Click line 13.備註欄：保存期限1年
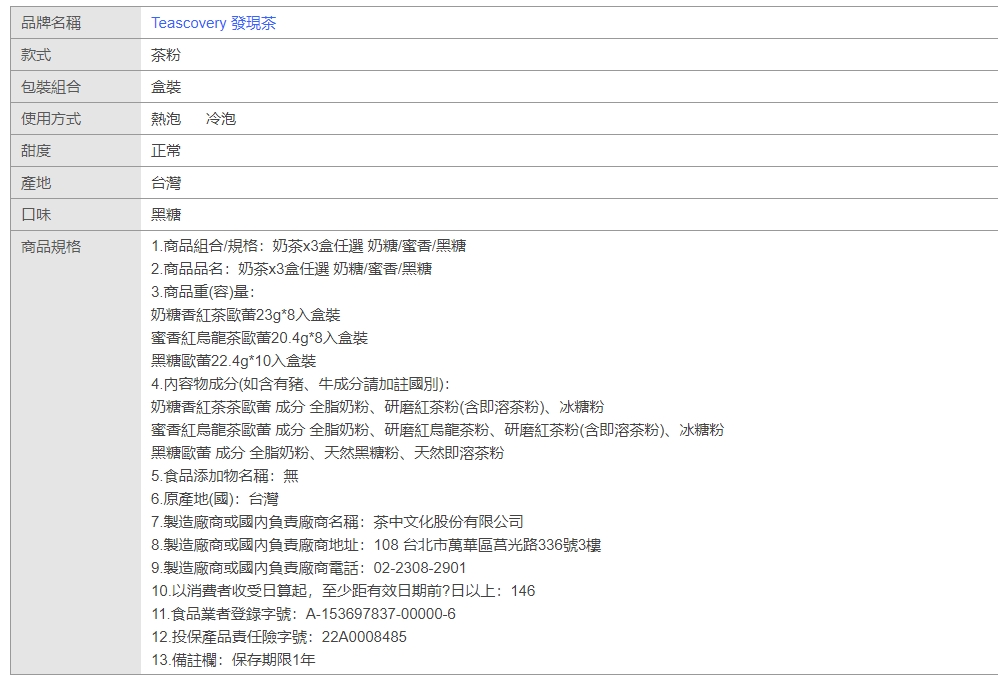Screen dimensions: 998x680 [233, 660]
